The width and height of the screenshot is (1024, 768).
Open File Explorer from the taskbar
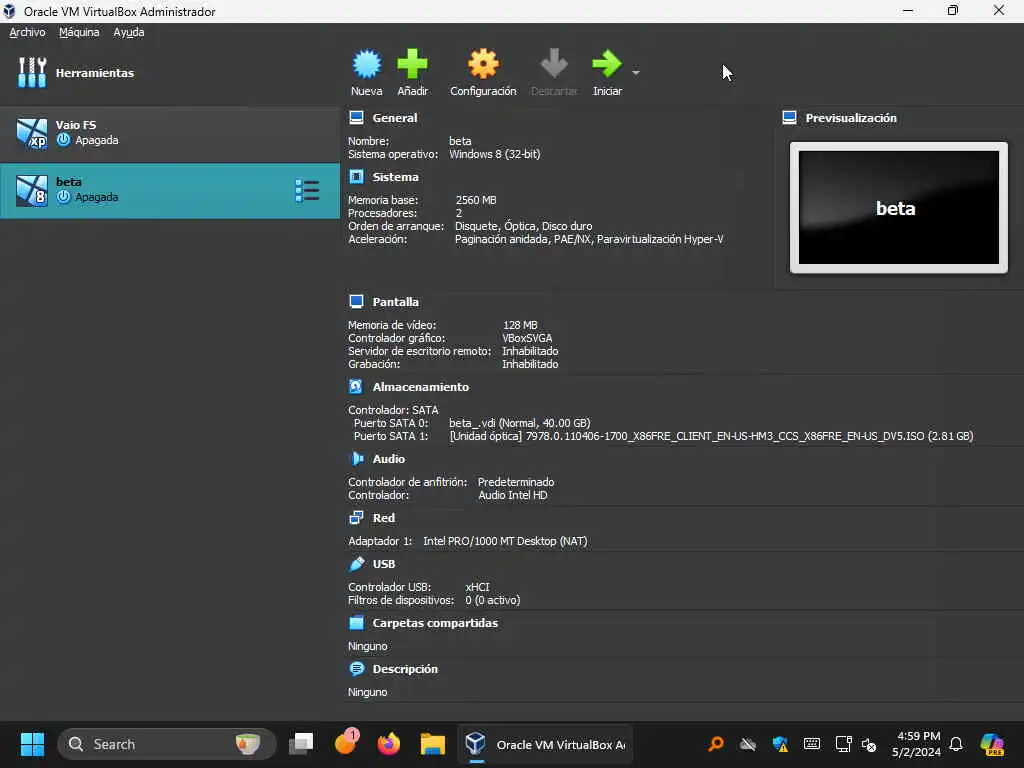(432, 744)
